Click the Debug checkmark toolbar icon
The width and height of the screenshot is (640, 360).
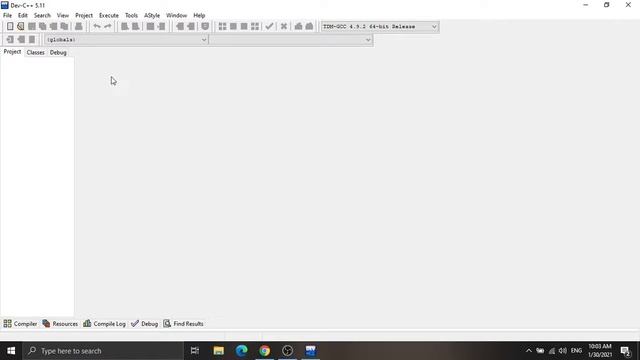(269, 27)
